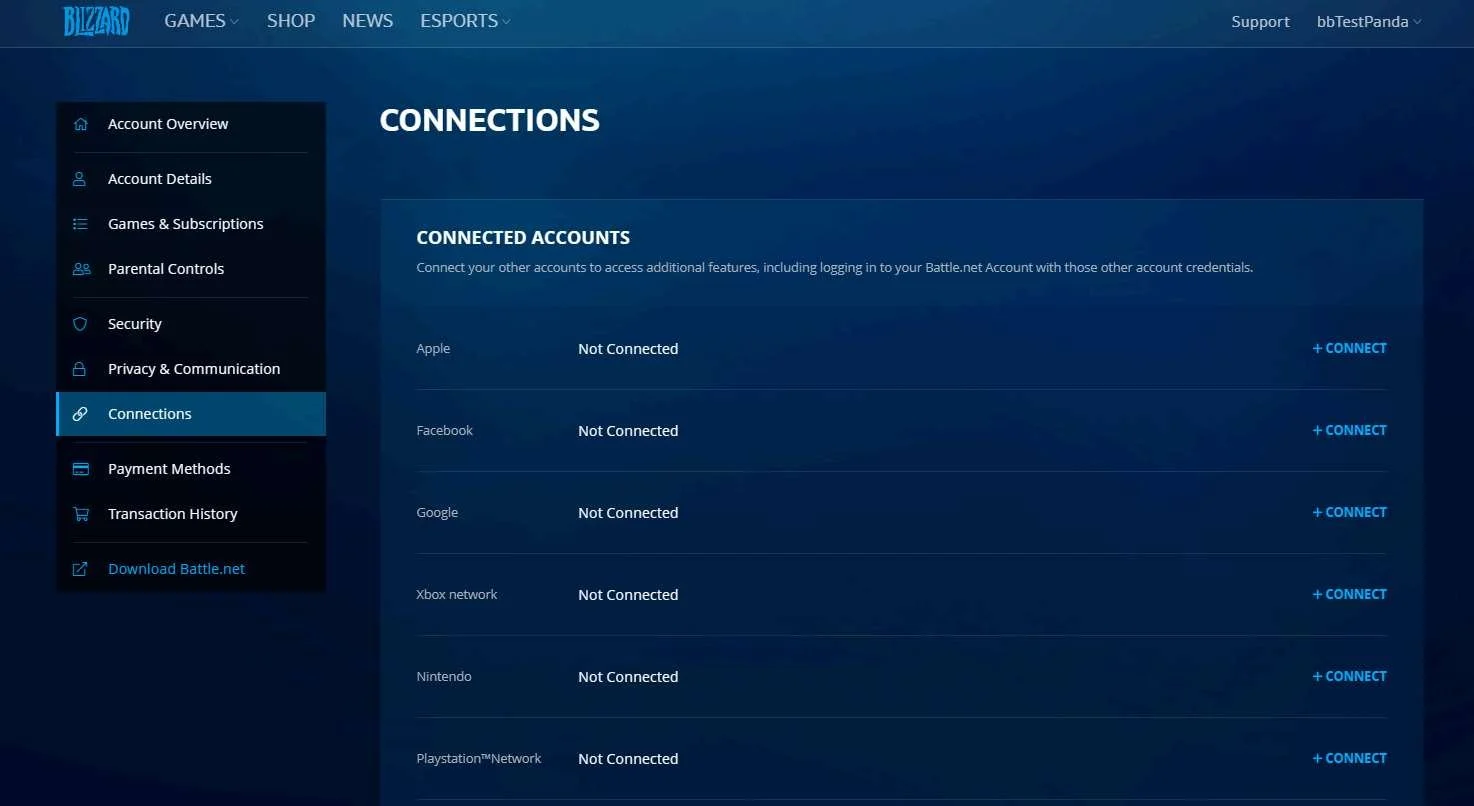Image resolution: width=1474 pixels, height=806 pixels.
Task: Click the list icon beside Games & Subscriptions
Action: click(x=81, y=224)
